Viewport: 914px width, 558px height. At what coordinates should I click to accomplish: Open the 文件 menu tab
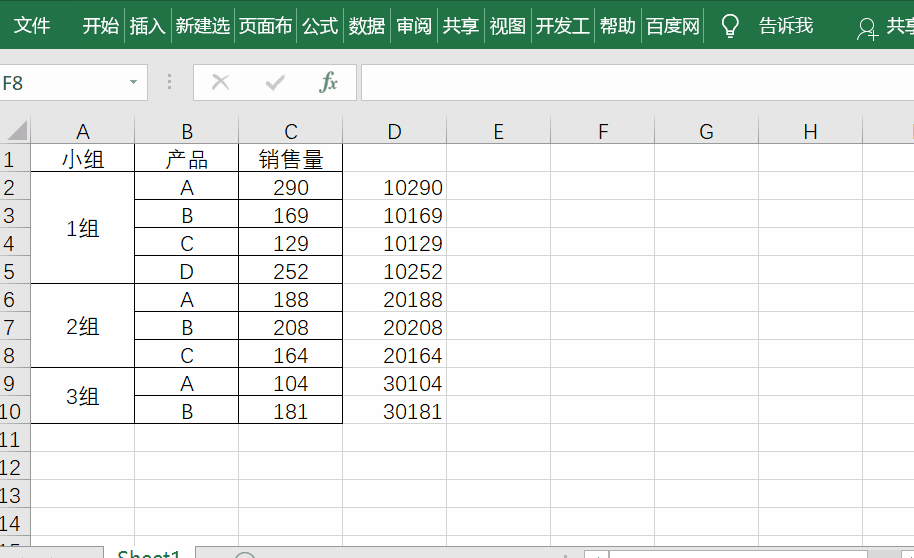(x=31, y=26)
